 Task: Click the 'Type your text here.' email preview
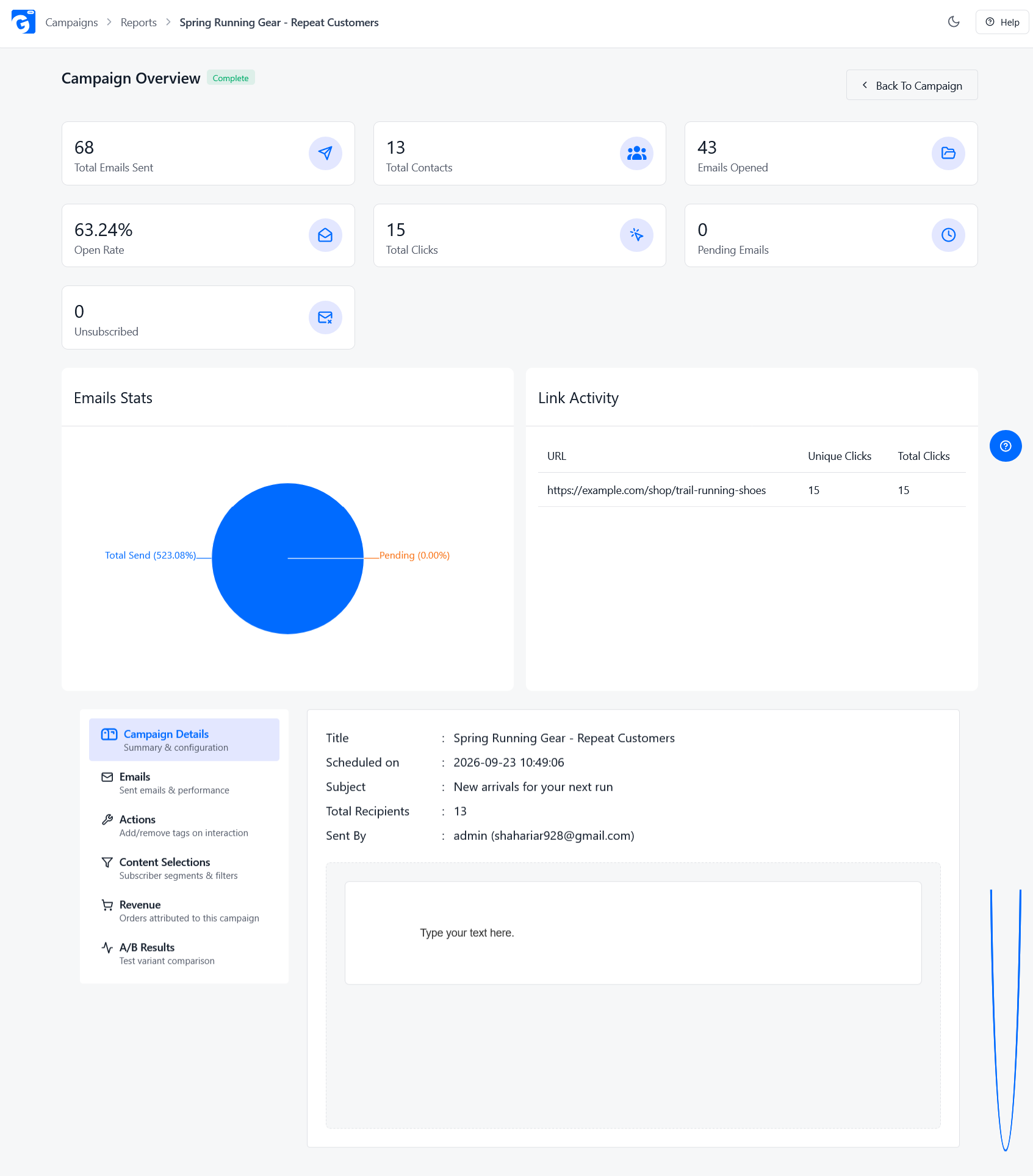coord(633,933)
